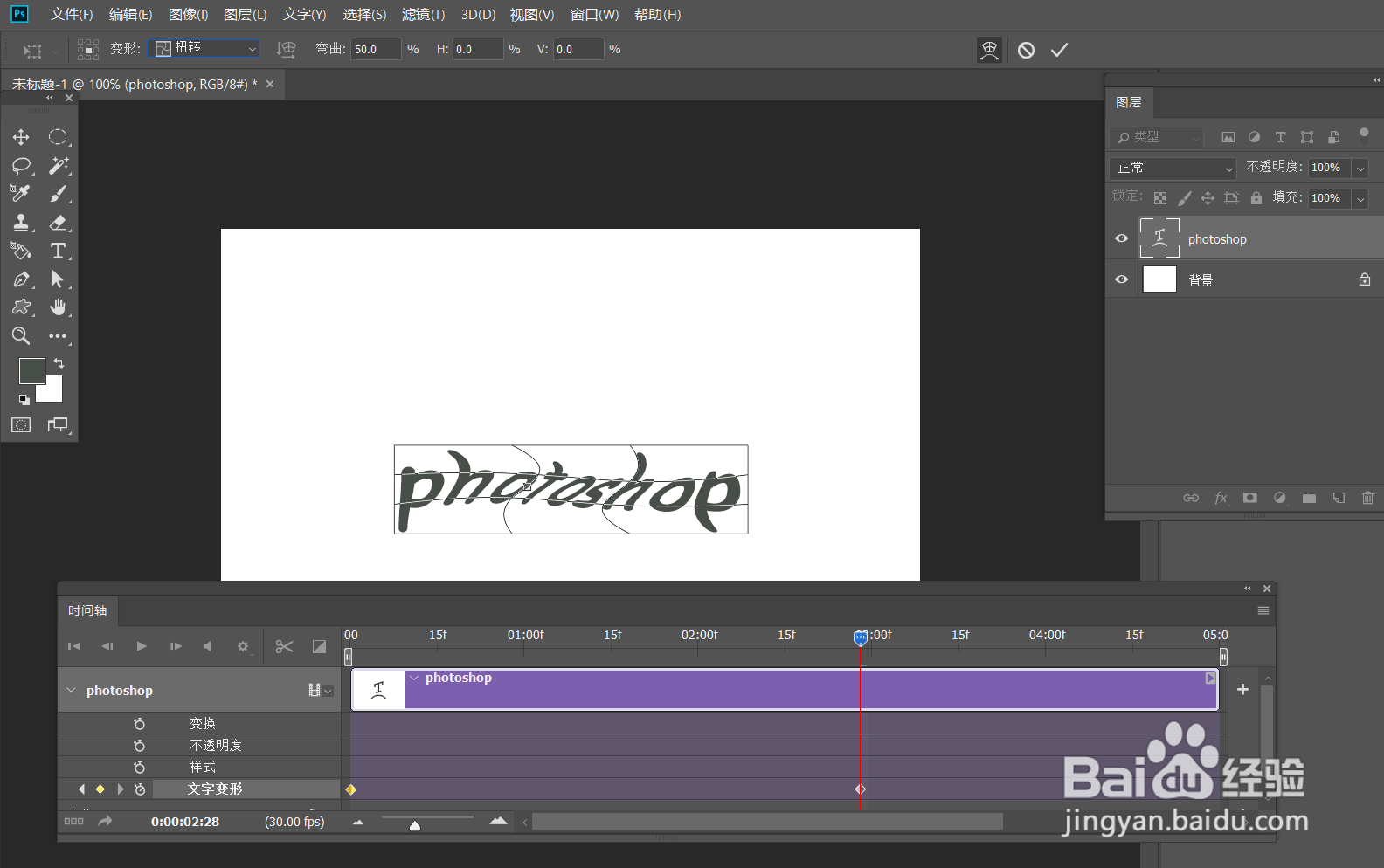Open the Edit Toolbar three-dot icon
Viewport: 1384px width, 868px height.
point(58,336)
